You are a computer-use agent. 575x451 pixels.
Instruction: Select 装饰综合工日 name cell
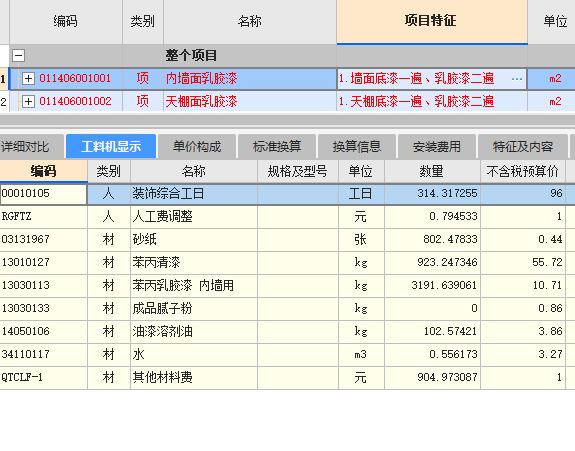point(194,194)
